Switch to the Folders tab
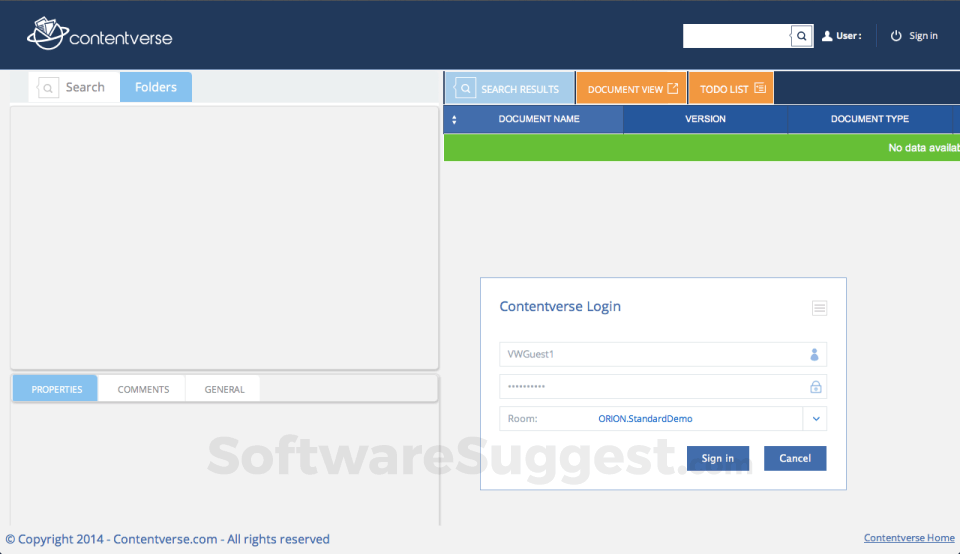The image size is (960, 554). [x=156, y=87]
